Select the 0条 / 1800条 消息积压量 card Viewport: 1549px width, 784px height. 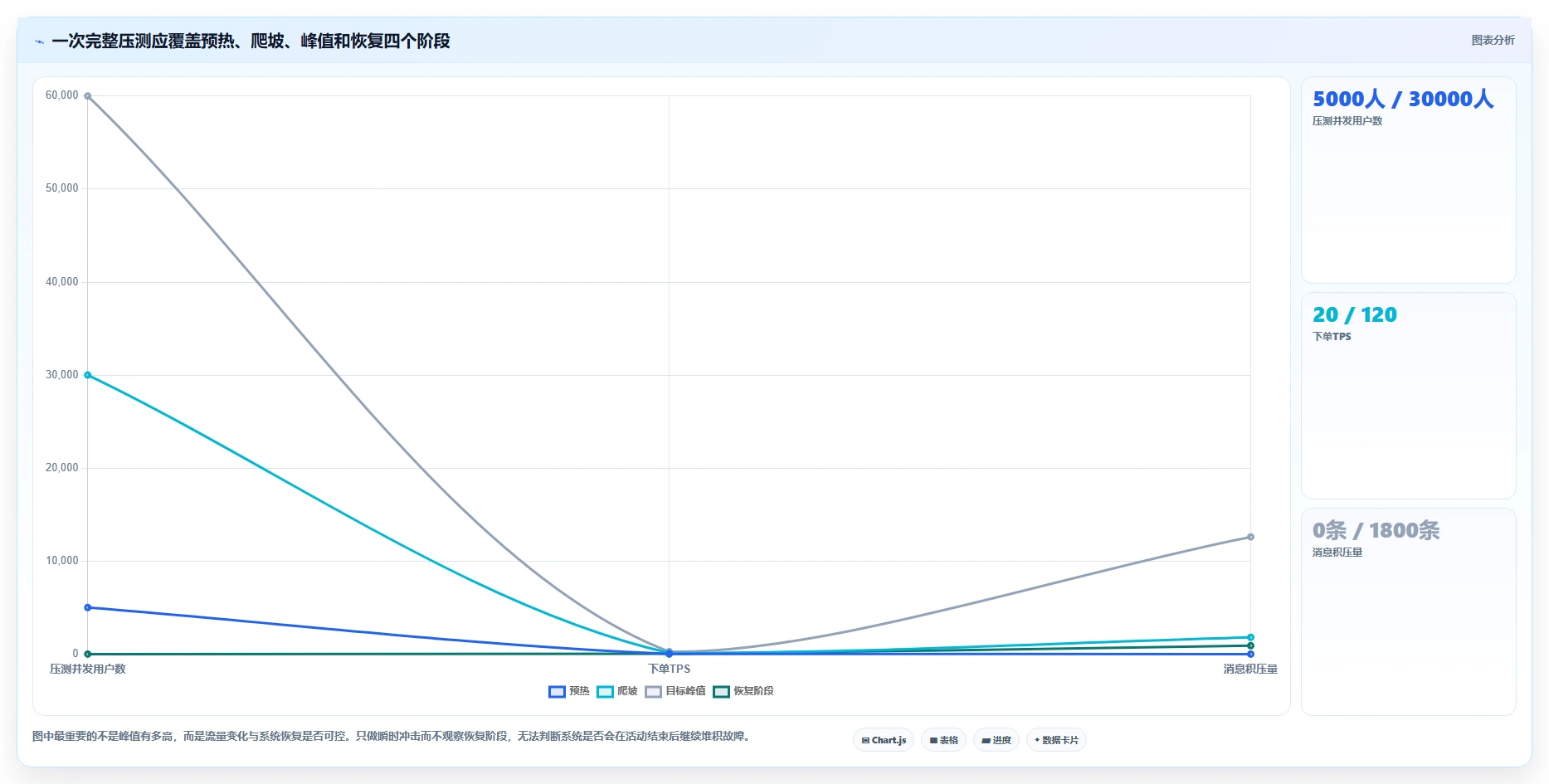[x=1408, y=611]
